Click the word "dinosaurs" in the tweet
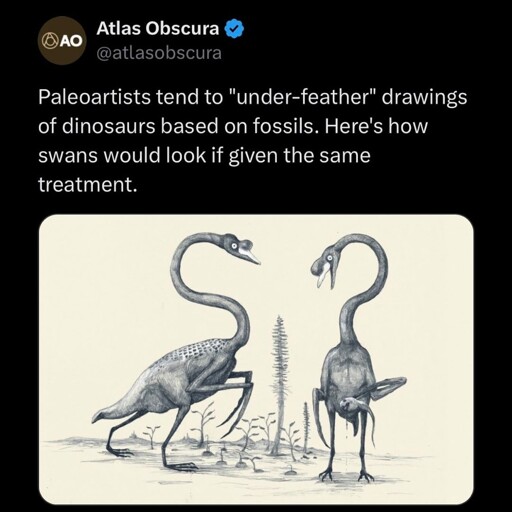Viewport: 512px width, 512px height. pos(106,126)
